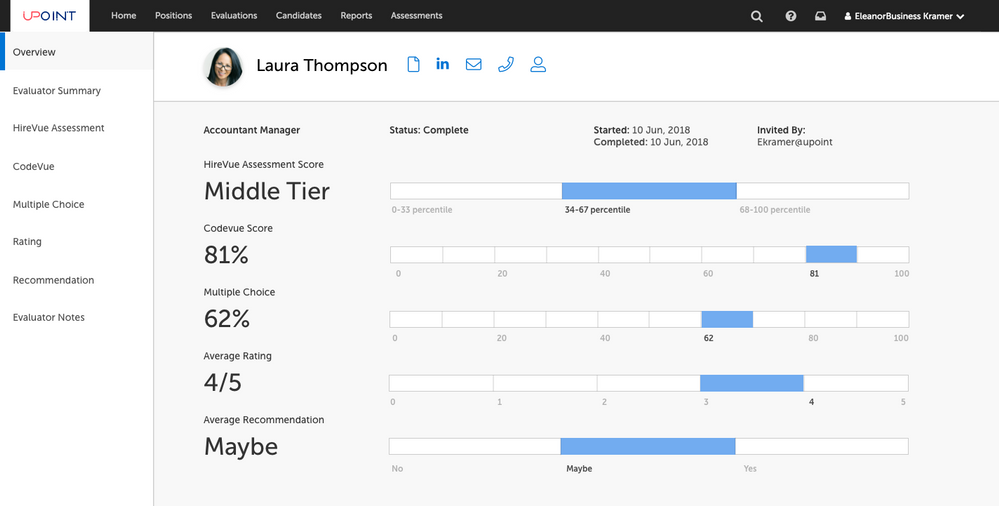Open the candidate document icon
Screen dimensions: 999x506
pos(413,65)
